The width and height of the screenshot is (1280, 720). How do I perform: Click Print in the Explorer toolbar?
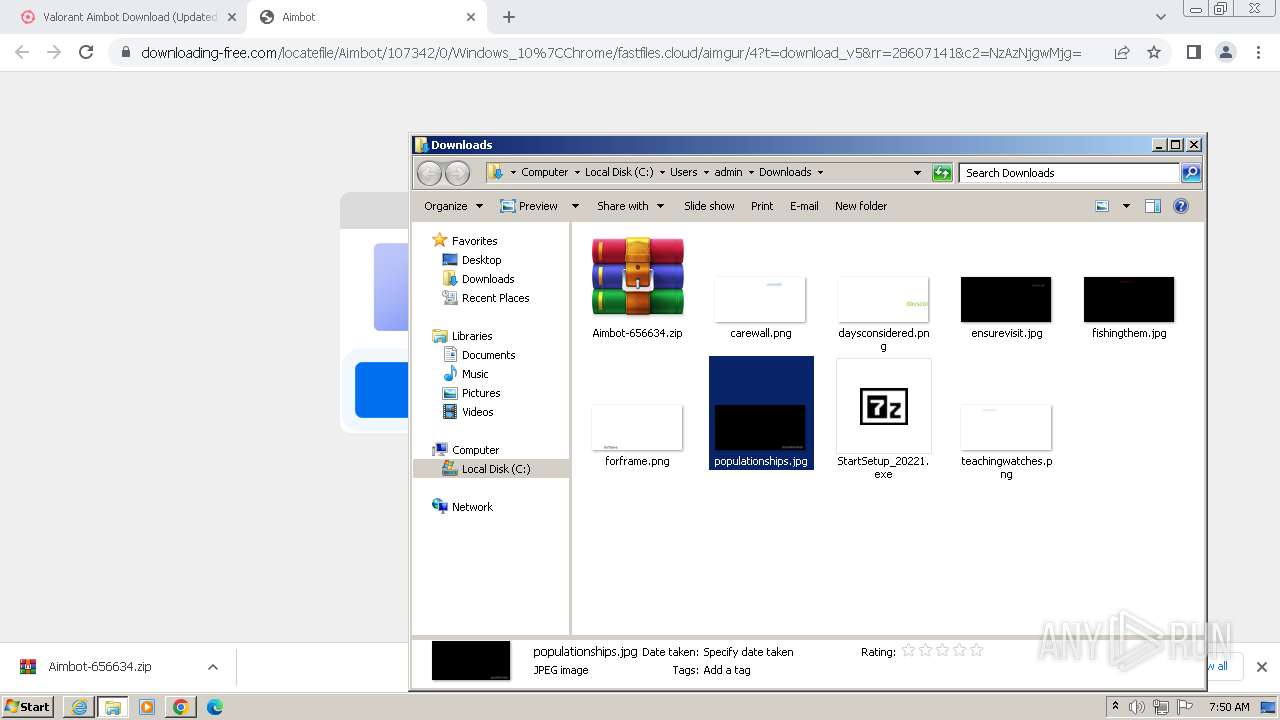click(x=762, y=206)
